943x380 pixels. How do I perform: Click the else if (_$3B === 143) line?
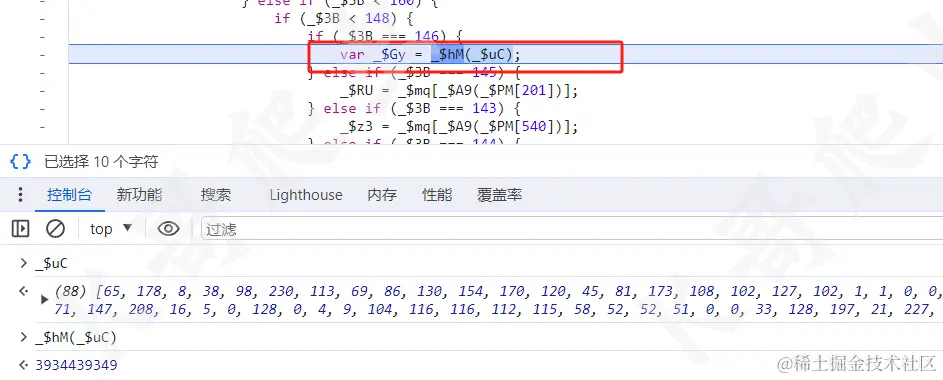(x=414, y=109)
